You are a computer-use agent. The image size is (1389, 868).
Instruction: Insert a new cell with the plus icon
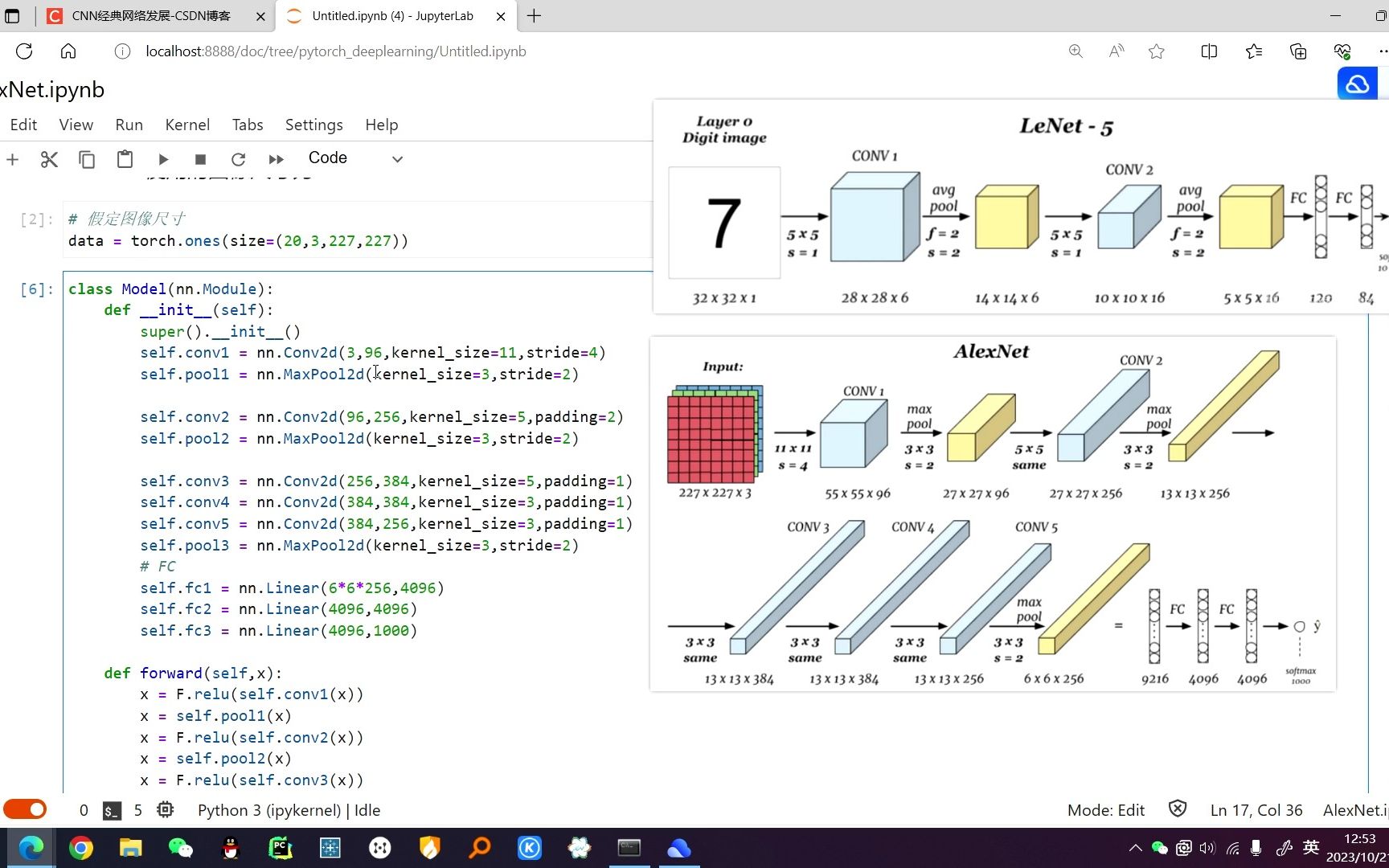click(x=12, y=159)
